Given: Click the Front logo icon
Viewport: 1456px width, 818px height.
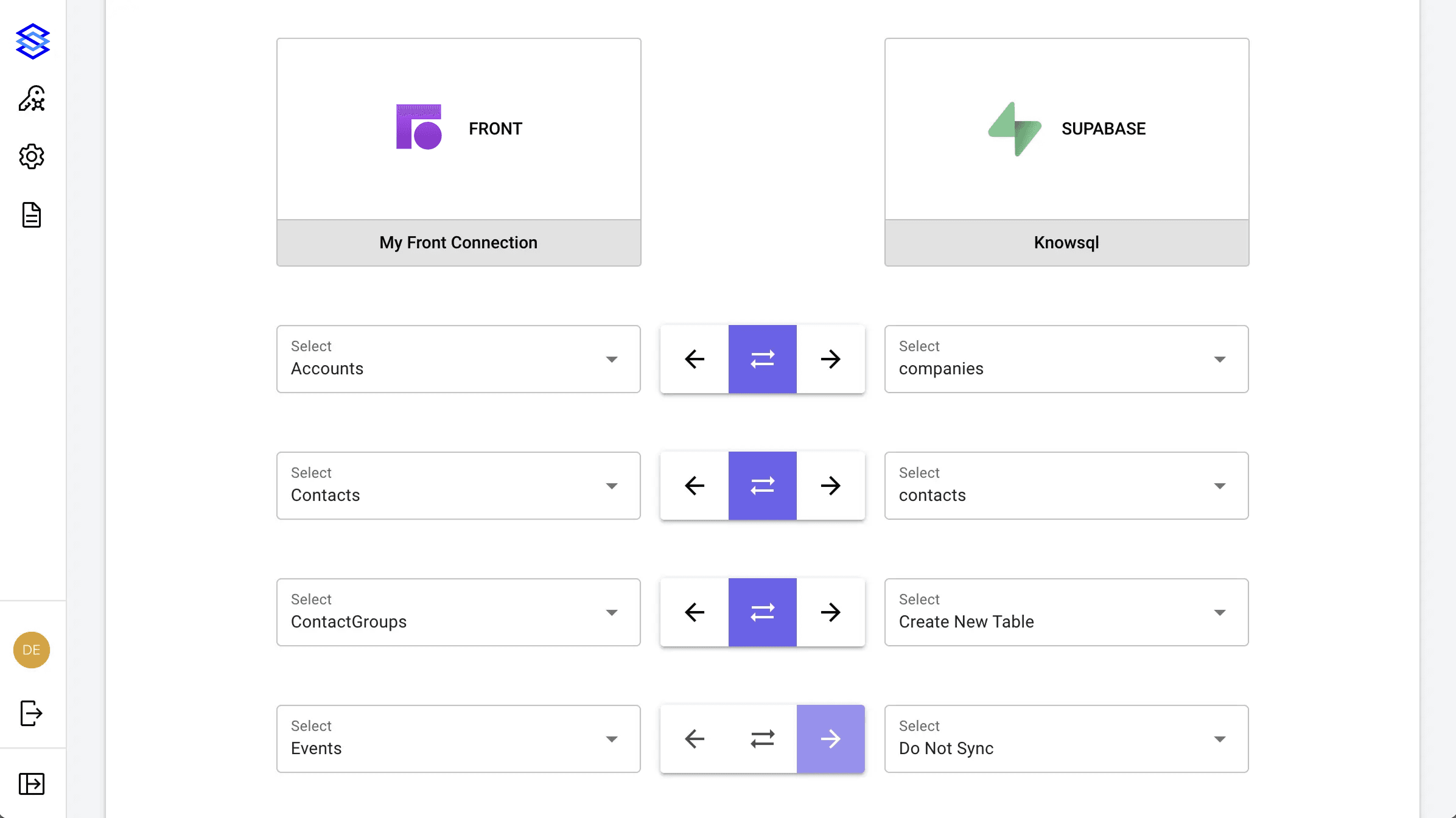Looking at the screenshot, I should point(419,127).
